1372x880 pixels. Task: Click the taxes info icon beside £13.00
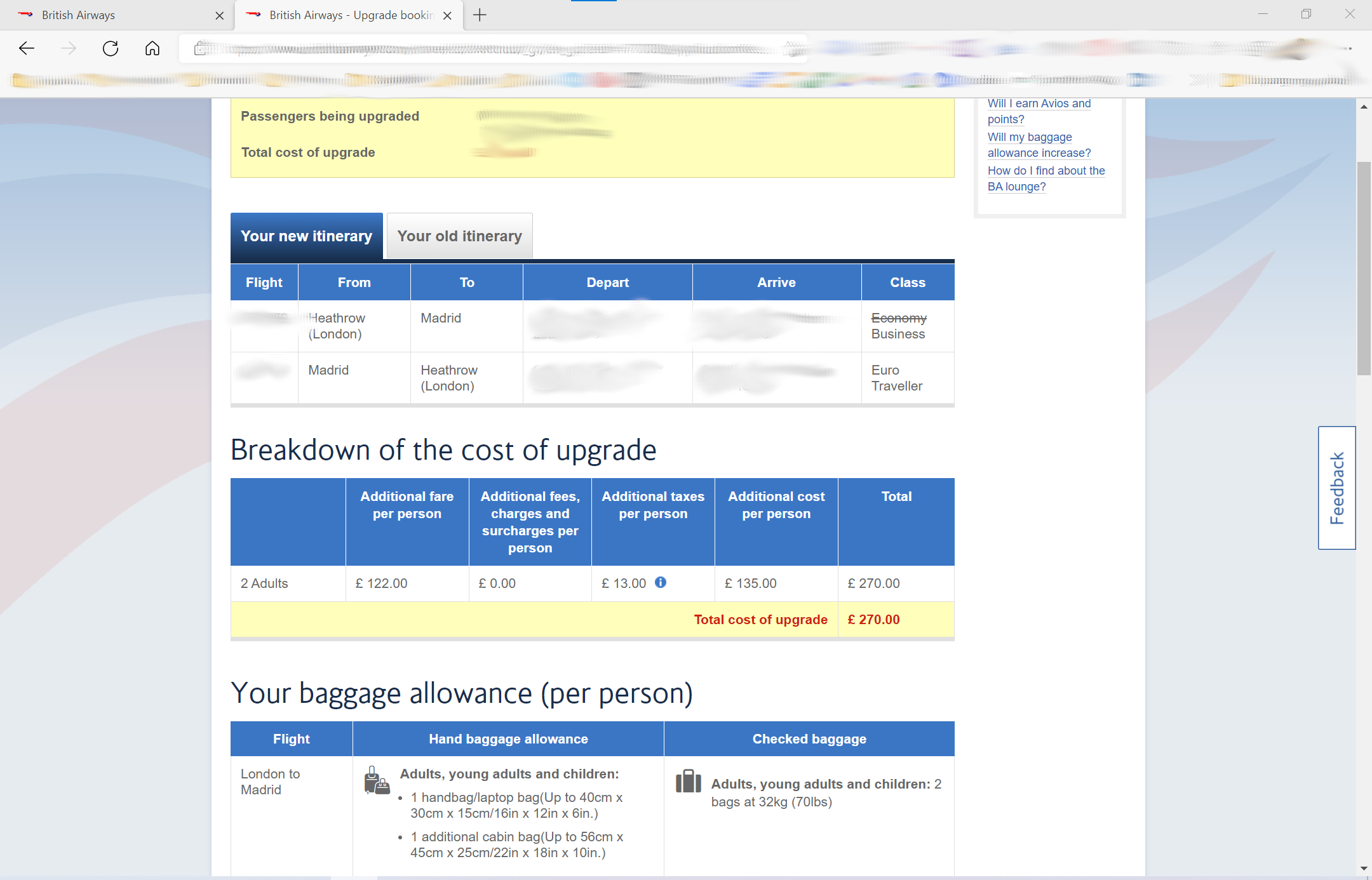661,582
